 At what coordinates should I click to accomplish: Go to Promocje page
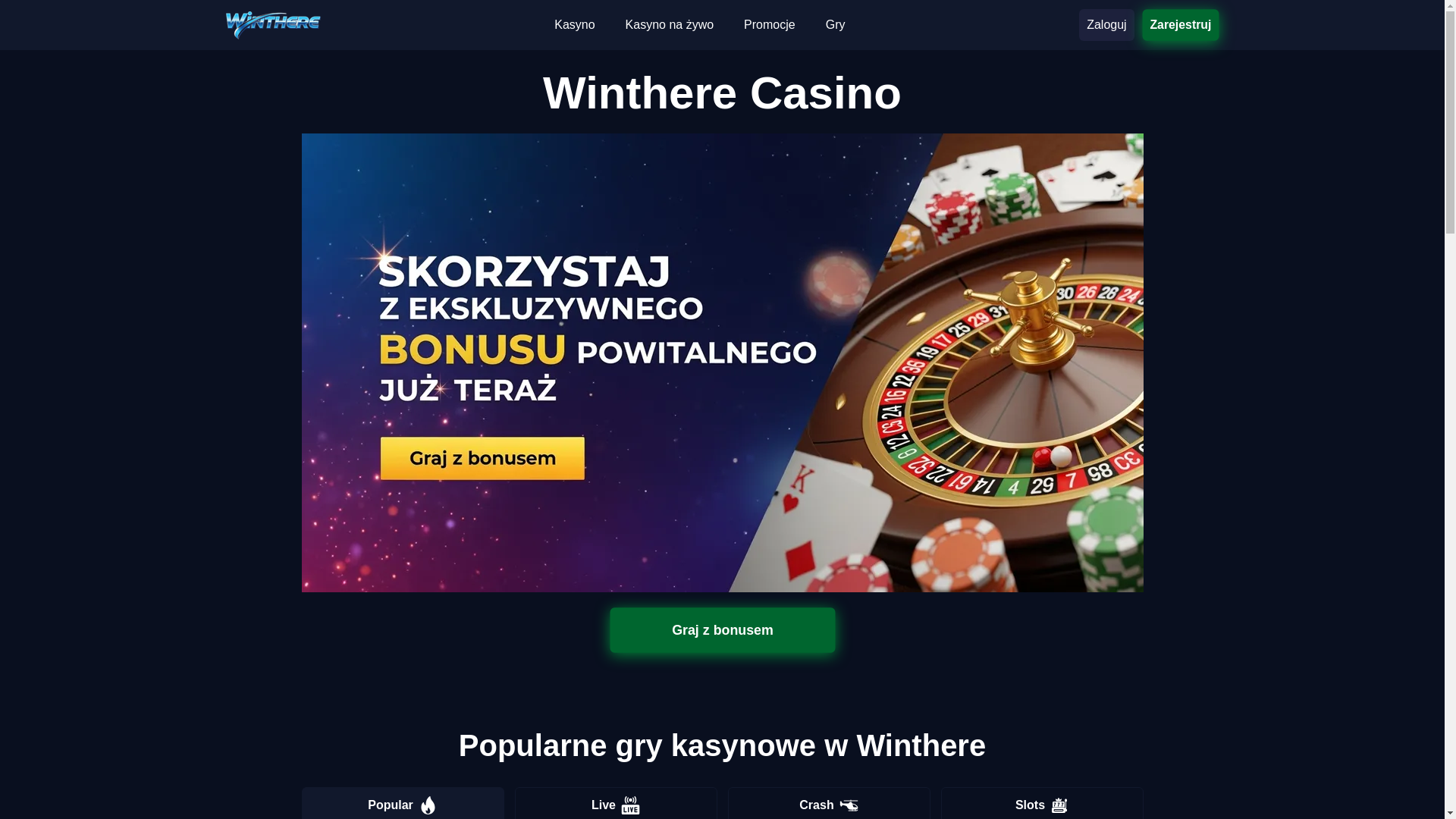pyautogui.click(x=769, y=25)
